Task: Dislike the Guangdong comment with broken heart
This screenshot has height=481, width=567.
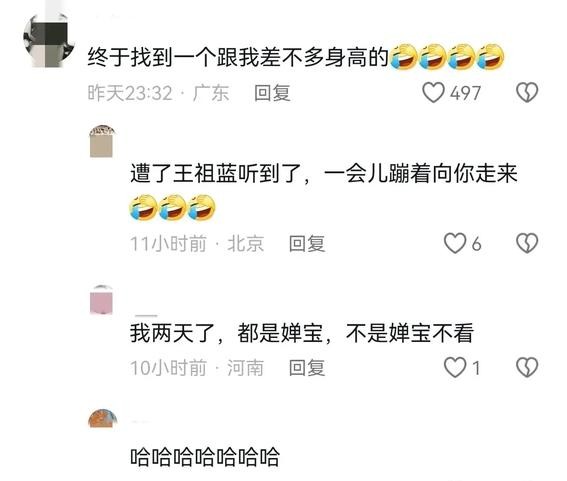Action: 527,93
